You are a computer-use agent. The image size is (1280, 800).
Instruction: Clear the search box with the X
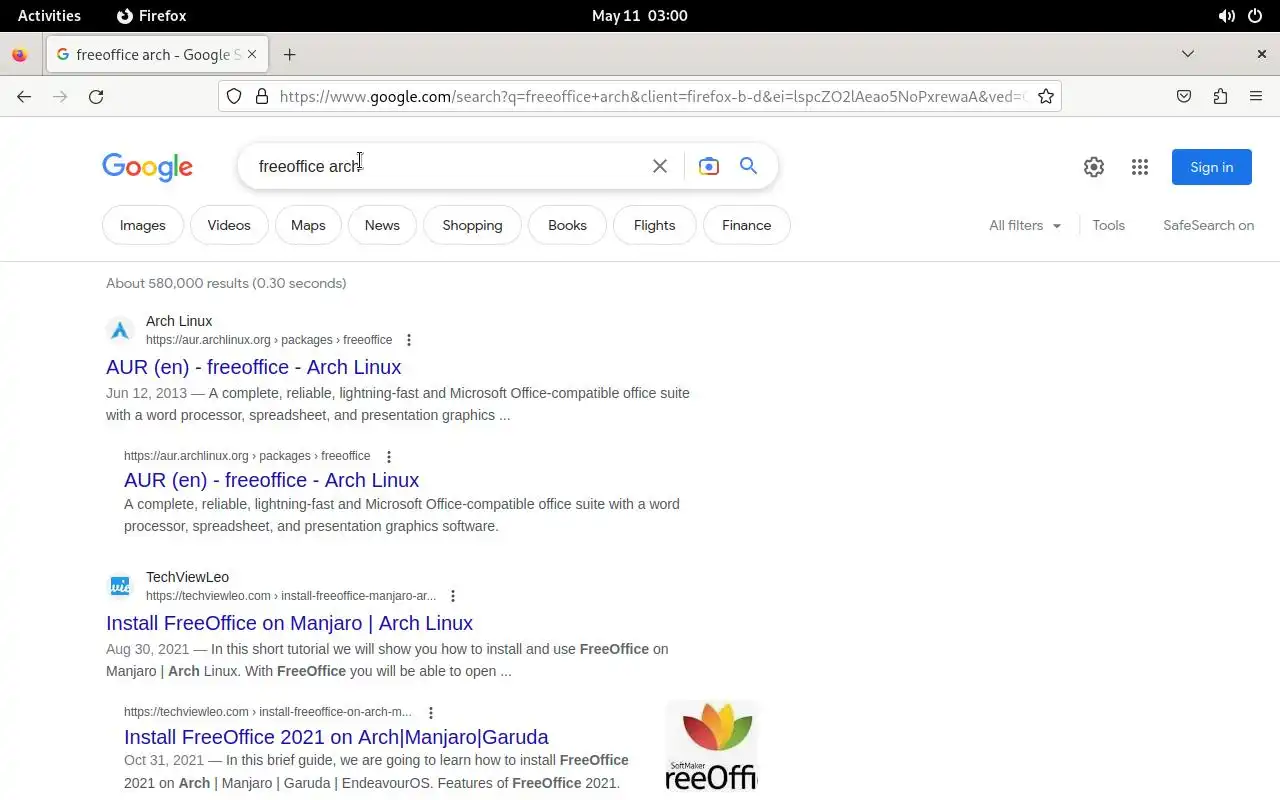tap(660, 166)
